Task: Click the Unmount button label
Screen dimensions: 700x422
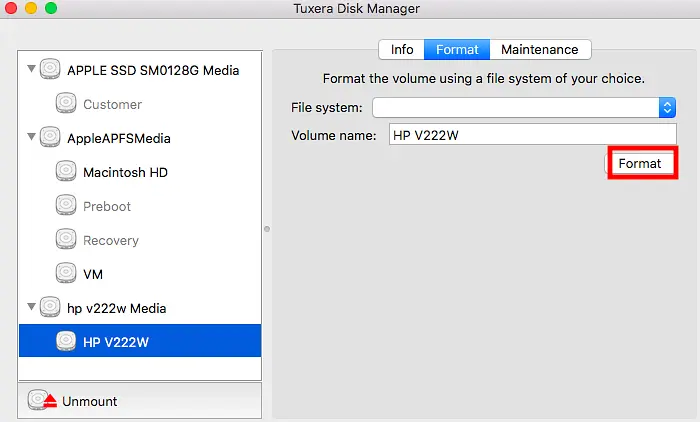Action: pos(90,401)
